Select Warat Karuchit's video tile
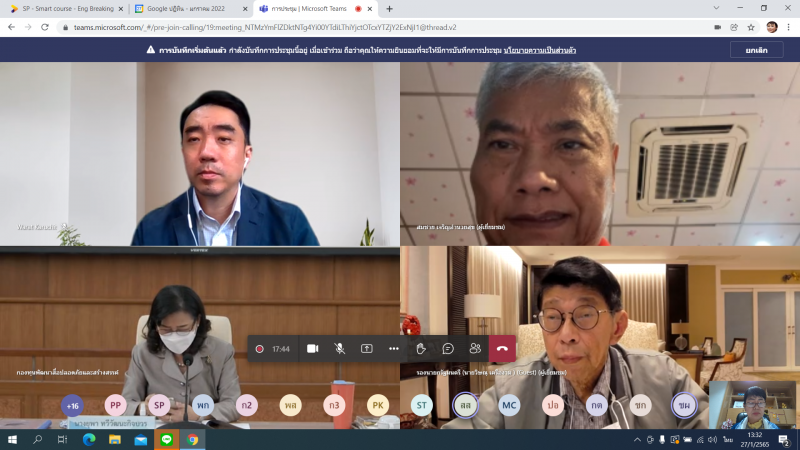800x450 pixels. (x=200, y=154)
